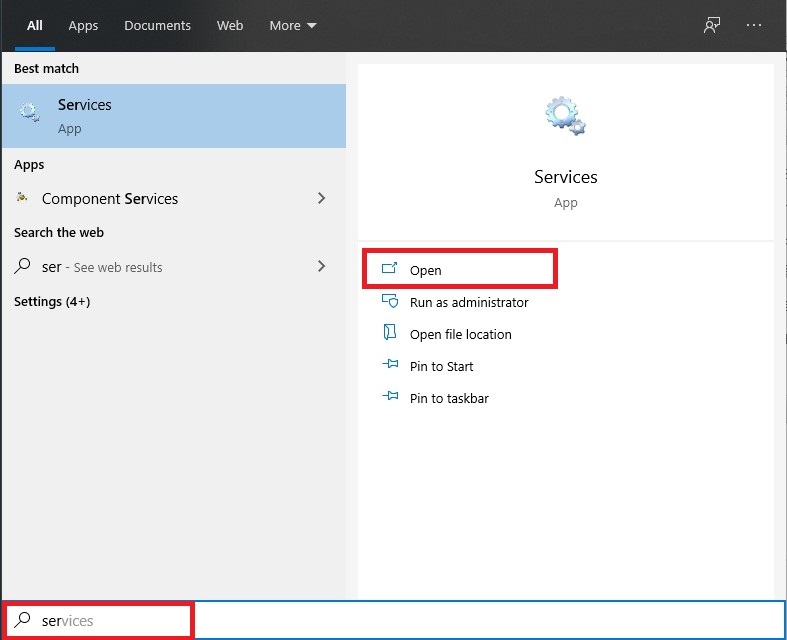787x640 pixels.
Task: Click the Component Services app icon
Action: click(22, 197)
